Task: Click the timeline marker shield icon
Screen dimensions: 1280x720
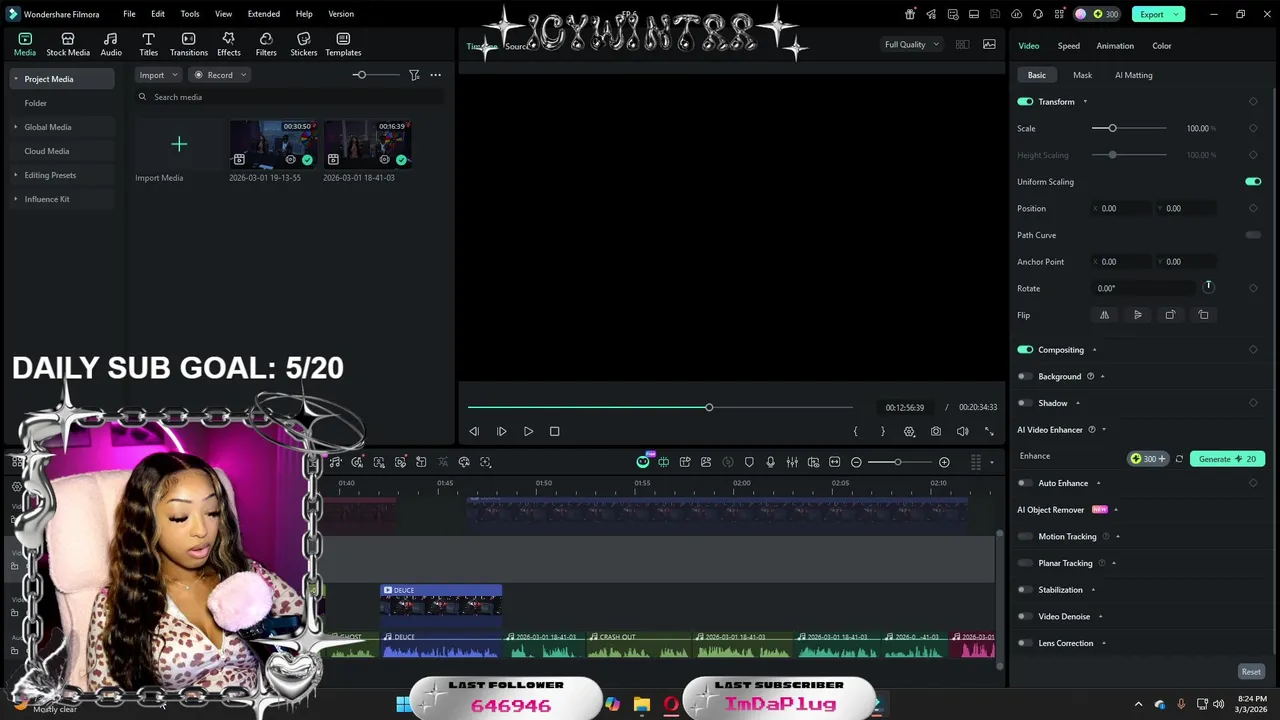Action: [x=749, y=462]
